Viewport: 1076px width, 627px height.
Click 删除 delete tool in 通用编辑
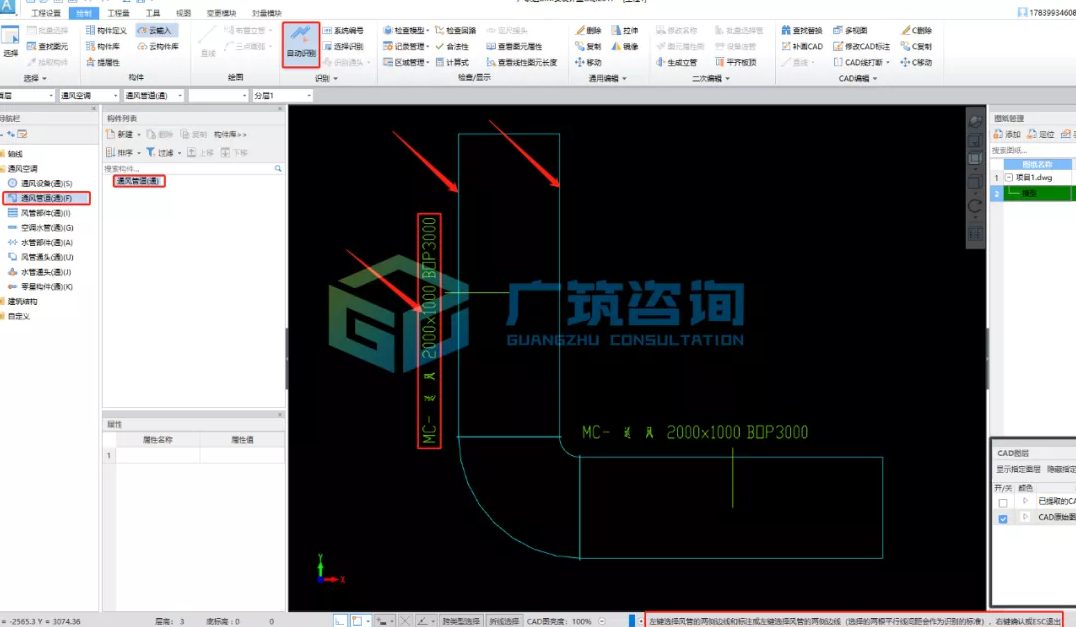pos(588,30)
